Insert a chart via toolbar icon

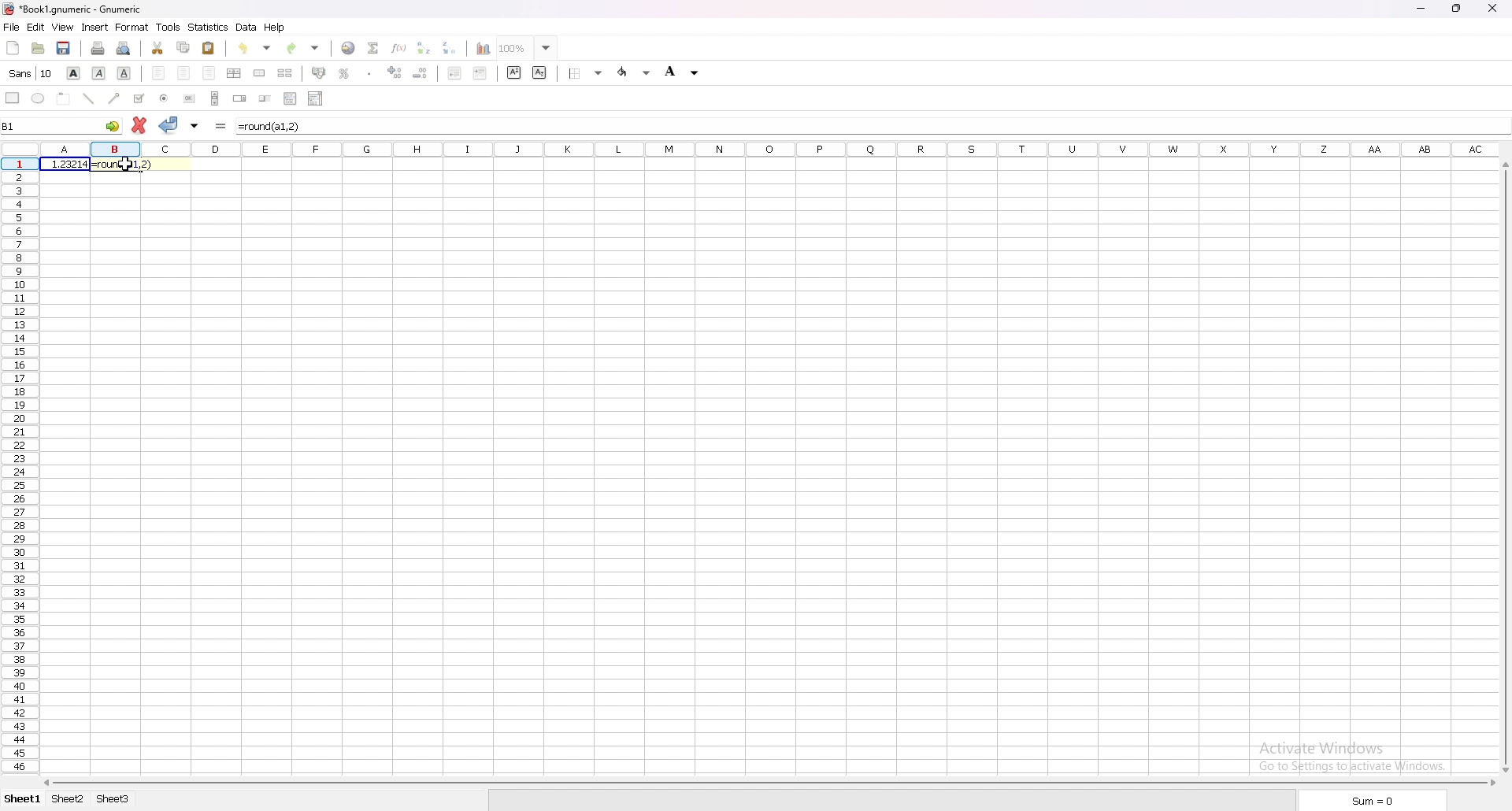coord(484,48)
